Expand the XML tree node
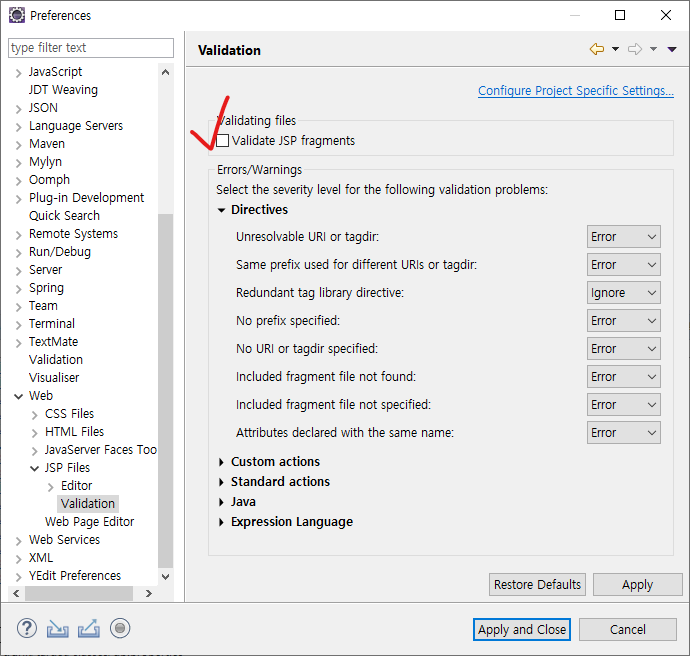Viewport: 690px width, 656px height. pyautogui.click(x=18, y=559)
